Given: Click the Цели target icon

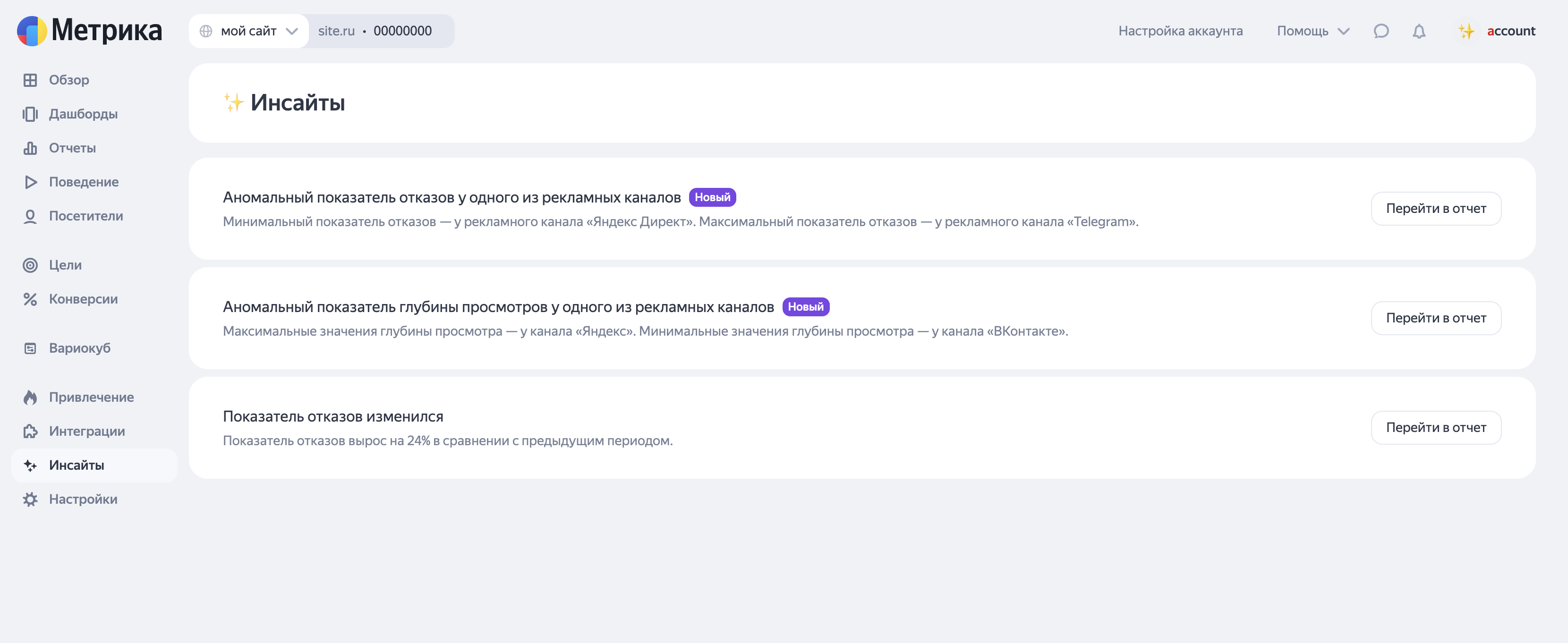Looking at the screenshot, I should tap(30, 265).
